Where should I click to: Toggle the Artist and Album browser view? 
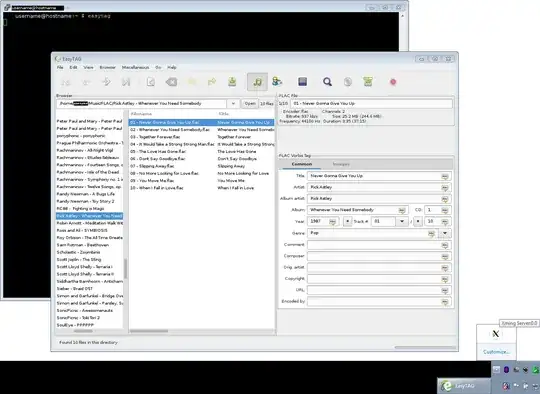coord(277,82)
